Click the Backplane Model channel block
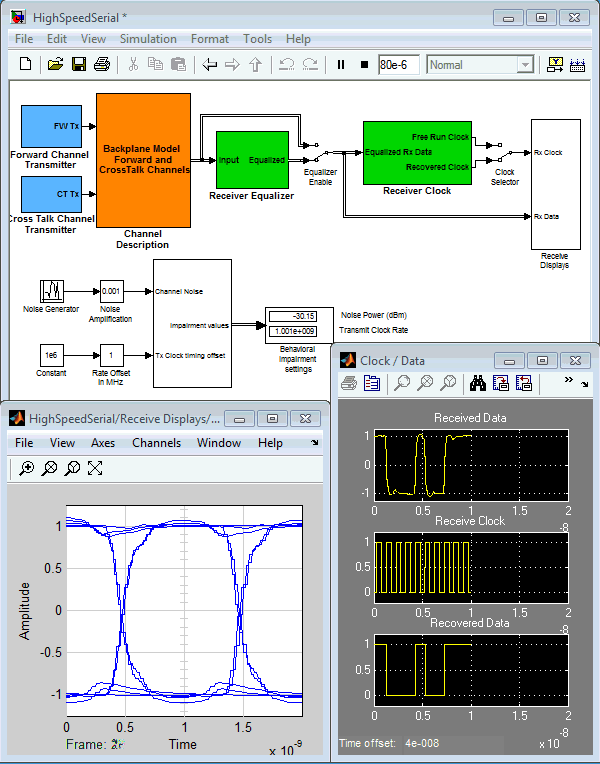The image size is (600, 764). 143,160
